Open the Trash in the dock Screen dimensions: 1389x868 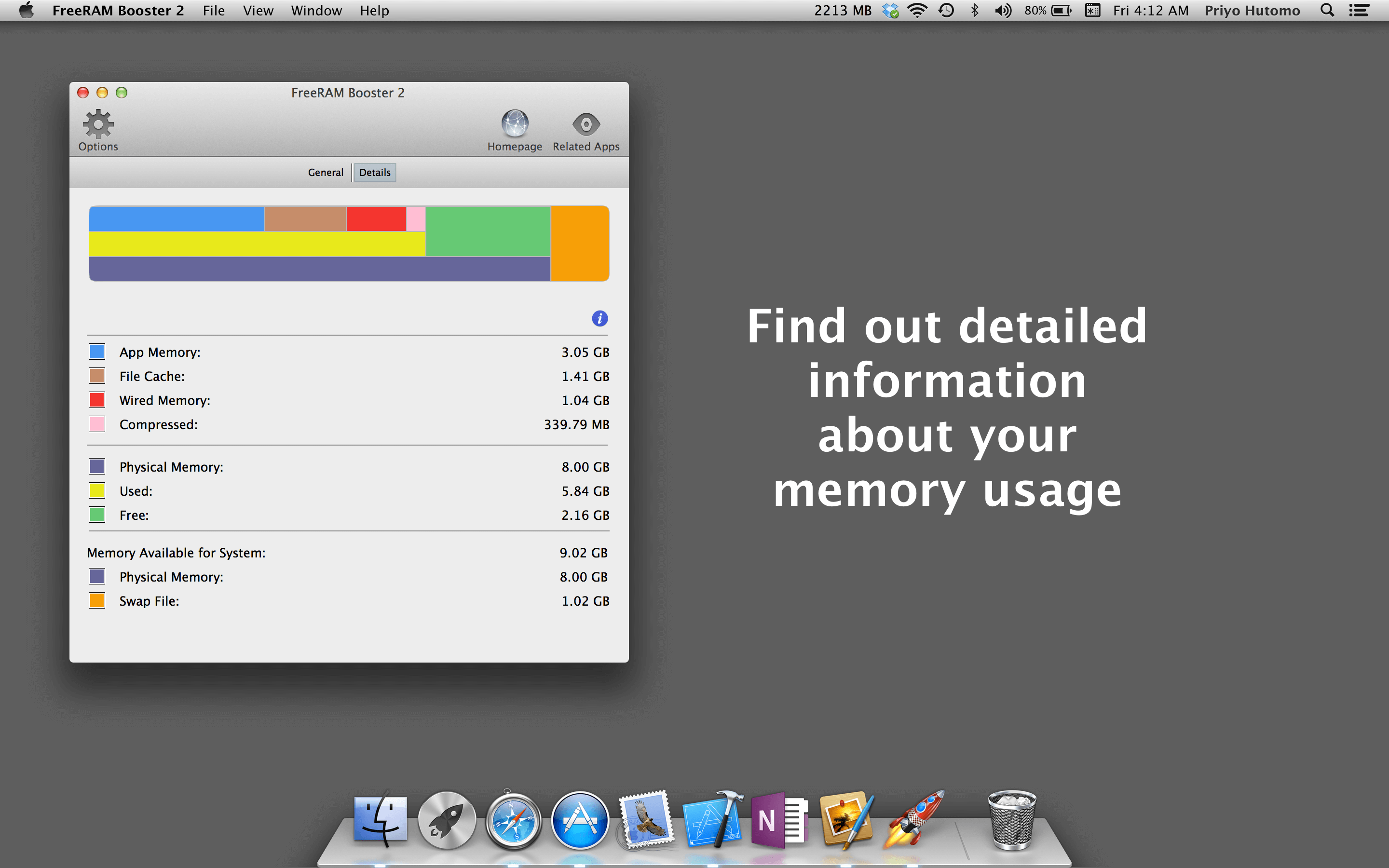coord(1012,821)
